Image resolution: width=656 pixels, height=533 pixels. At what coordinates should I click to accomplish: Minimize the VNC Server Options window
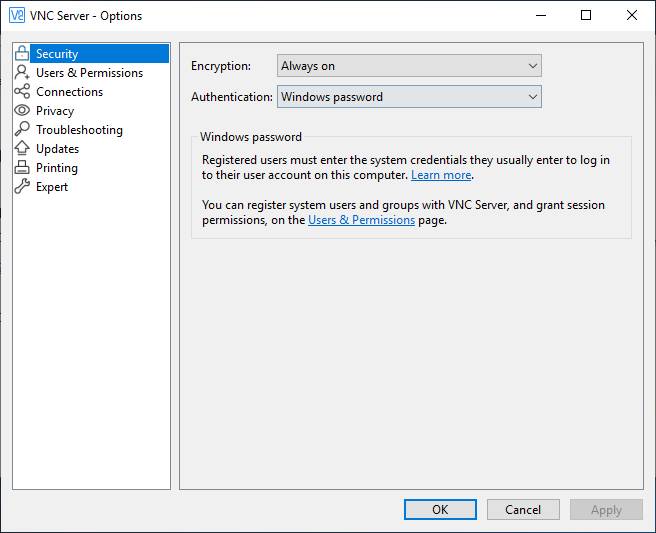point(541,15)
